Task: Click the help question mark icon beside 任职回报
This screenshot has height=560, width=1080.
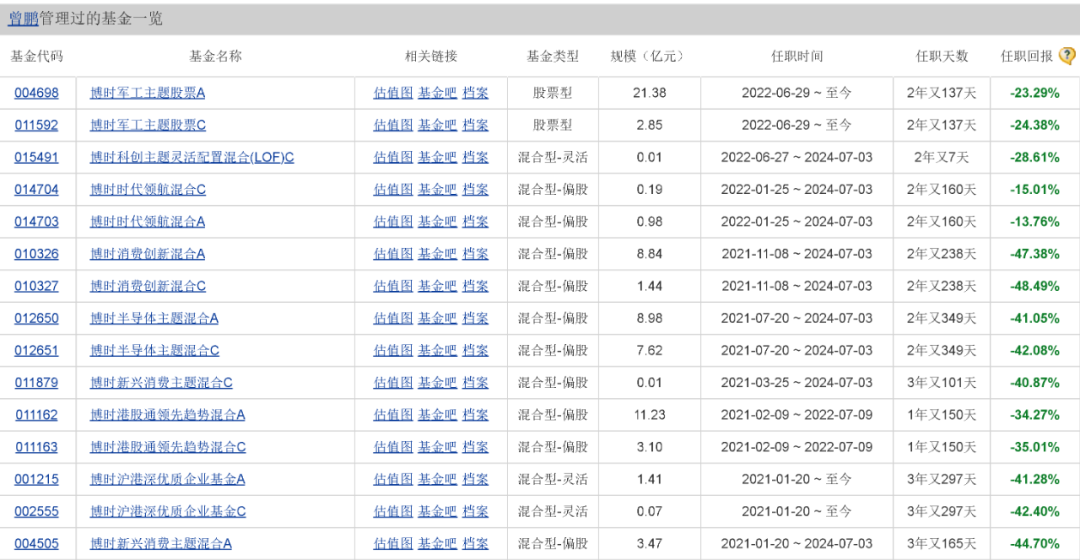Action: click(1068, 56)
